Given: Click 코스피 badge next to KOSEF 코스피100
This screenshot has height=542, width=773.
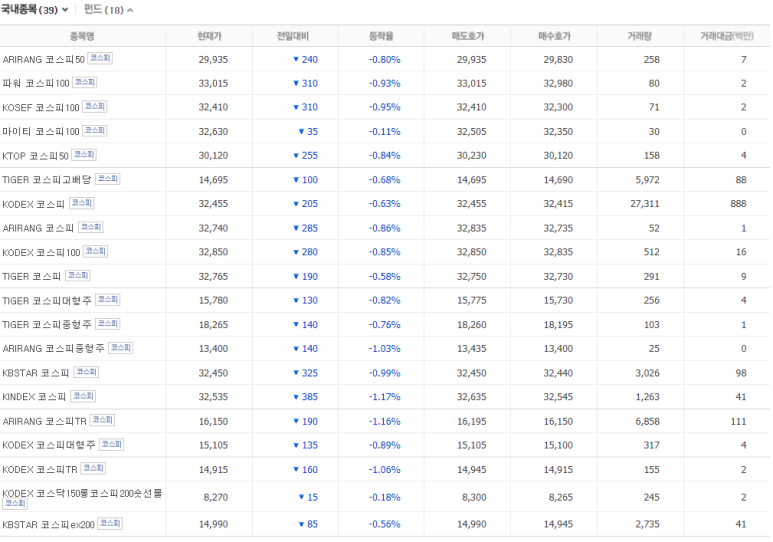Looking at the screenshot, I should click(95, 107).
